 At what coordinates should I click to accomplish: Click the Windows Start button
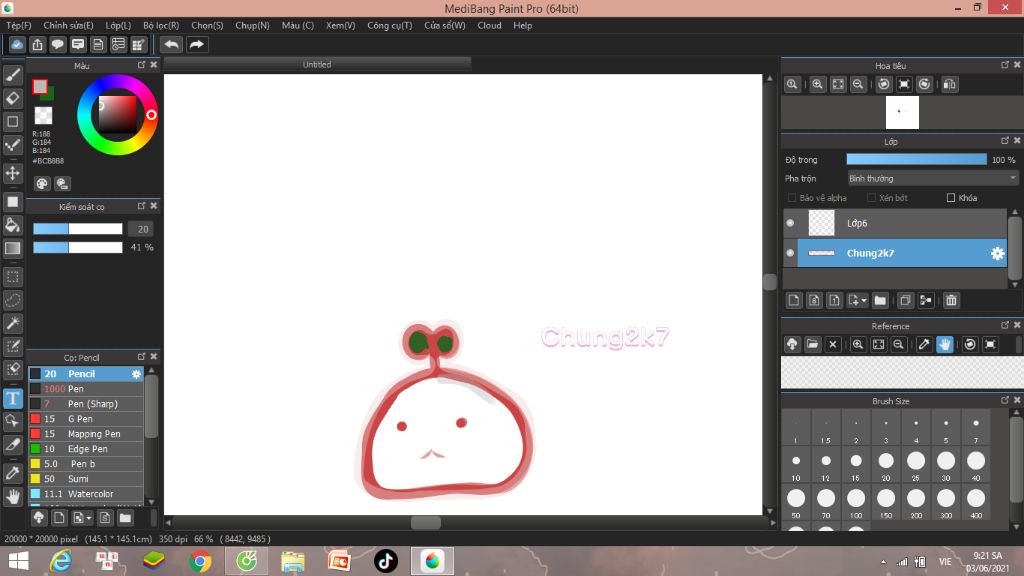click(x=18, y=561)
